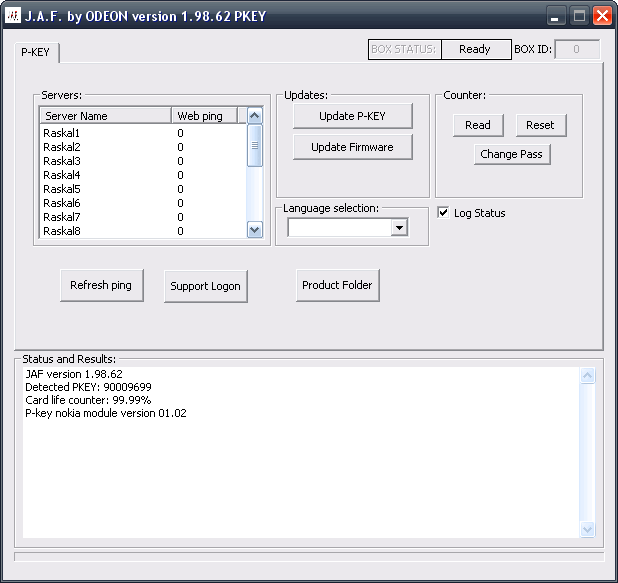
Task: Click the Update Firmware button
Action: pyautogui.click(x=352, y=147)
